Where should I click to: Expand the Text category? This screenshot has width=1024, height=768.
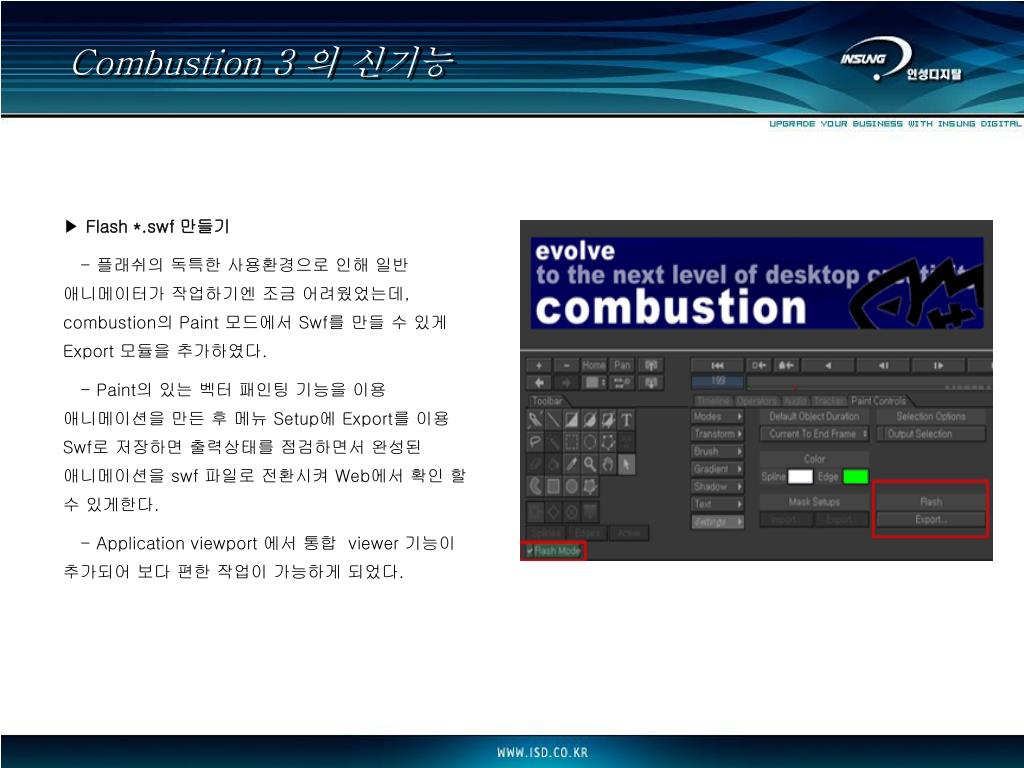point(717,504)
